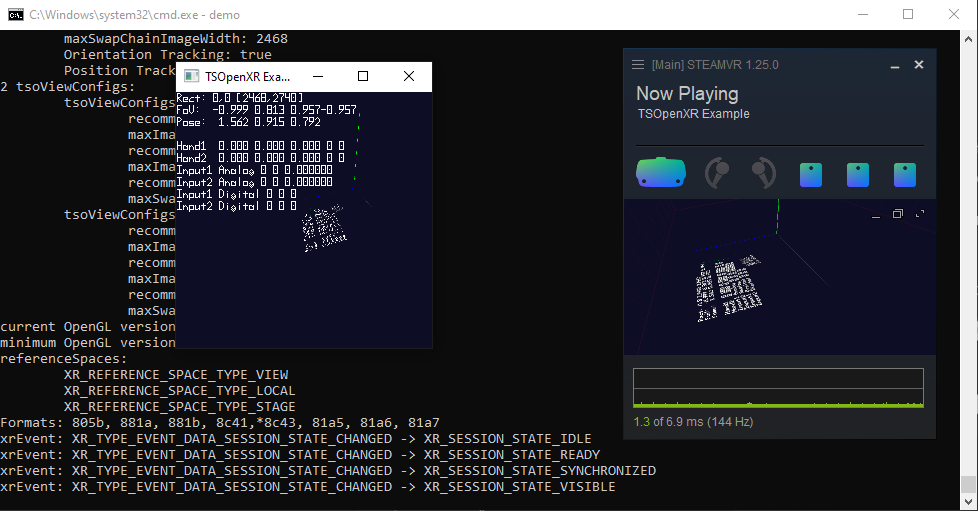Screen dimensions: 978x511
Task: Click 'XR_REFERENCE_SPACE_TYPE_LOCAL' in the console
Action: (180, 391)
